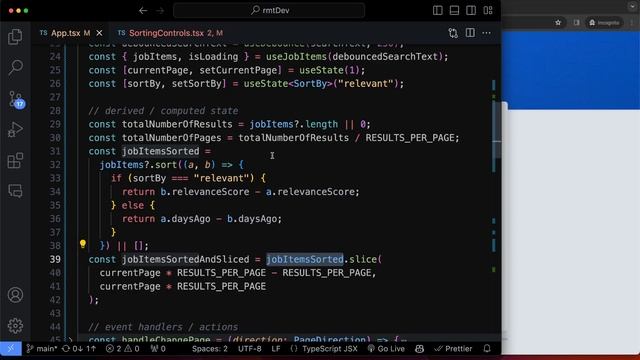Click b.relevanceScore on line 34
The height and width of the screenshot is (360, 640).
coord(204,192)
